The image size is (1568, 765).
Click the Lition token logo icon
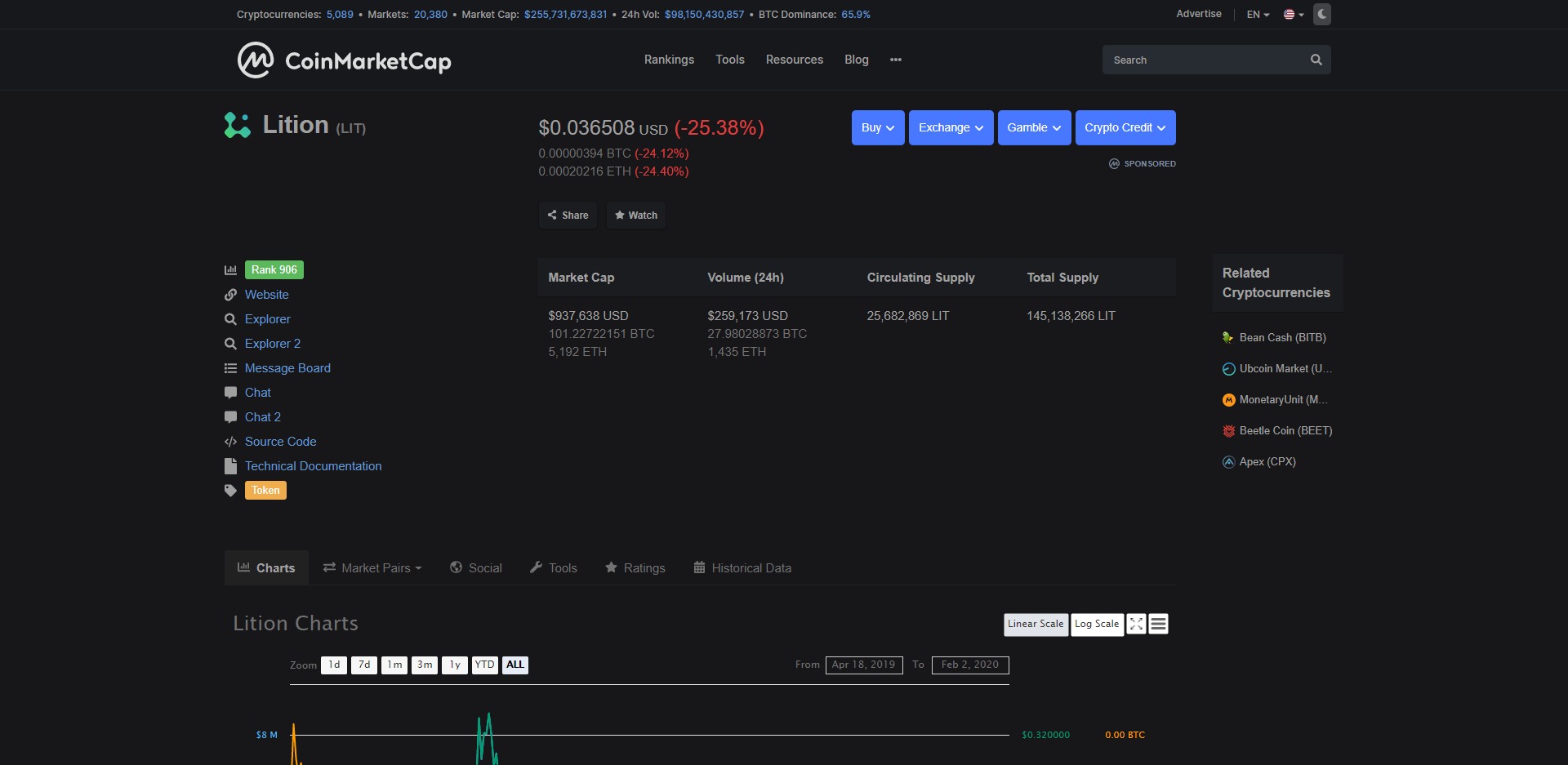238,125
